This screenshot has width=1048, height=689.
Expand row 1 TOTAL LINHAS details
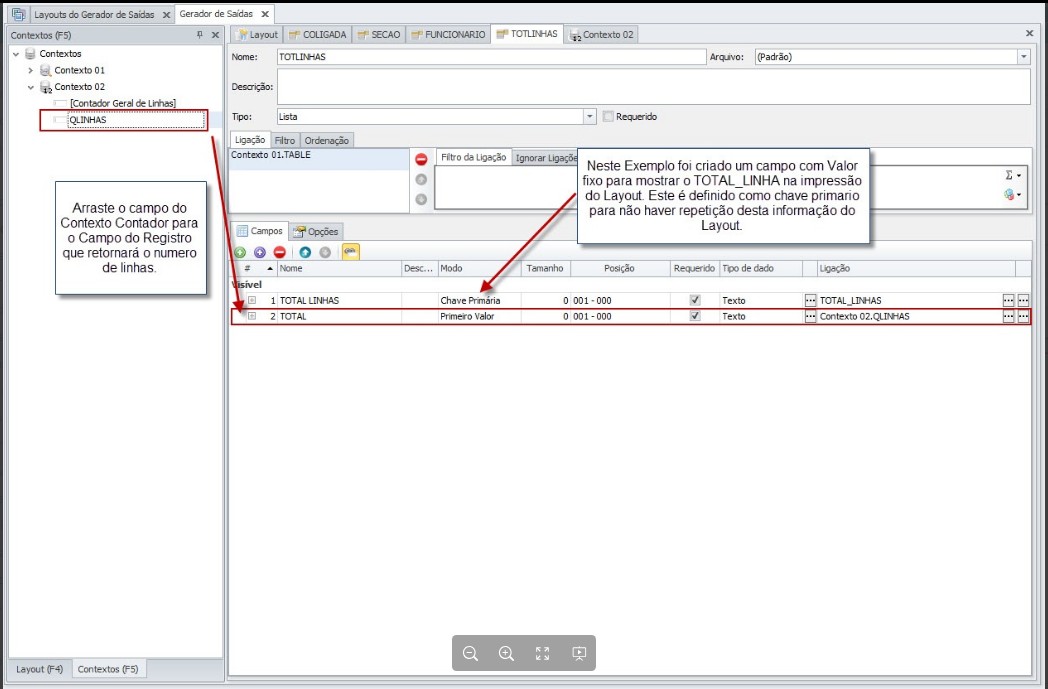pyautogui.click(x=252, y=300)
